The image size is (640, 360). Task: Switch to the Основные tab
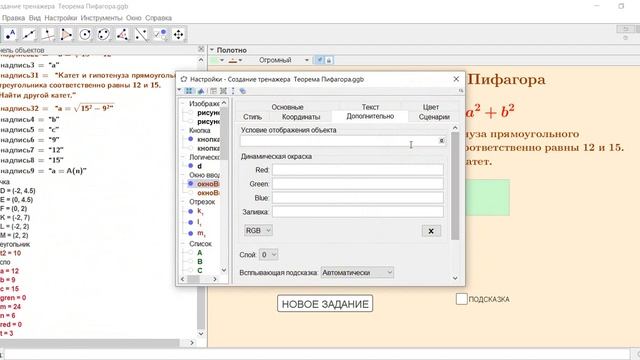pyautogui.click(x=287, y=107)
